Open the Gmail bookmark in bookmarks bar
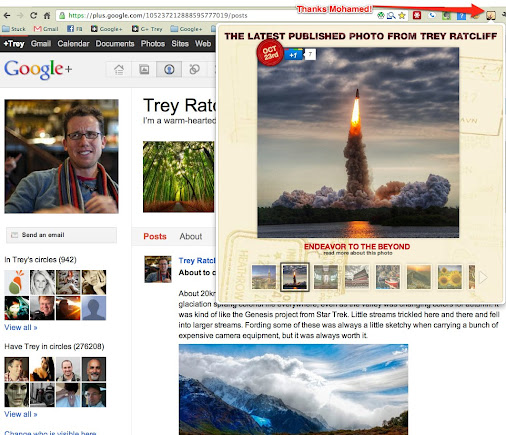Viewport: 506px width, 435px height. (x=46, y=29)
